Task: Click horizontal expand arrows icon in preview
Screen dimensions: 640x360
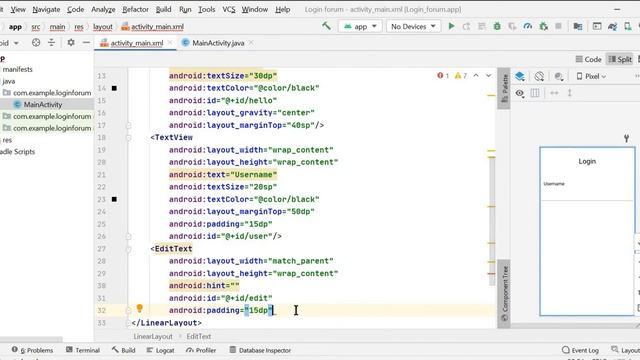Action: [x=554, y=93]
